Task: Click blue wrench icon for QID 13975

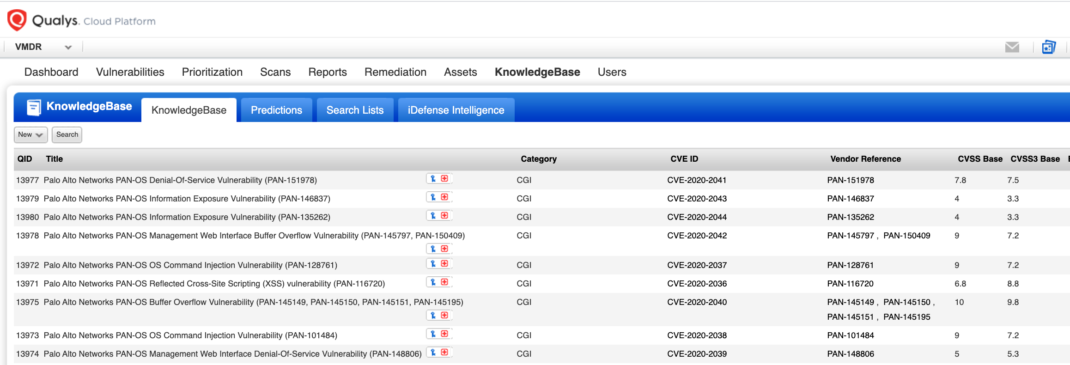Action: (433, 315)
